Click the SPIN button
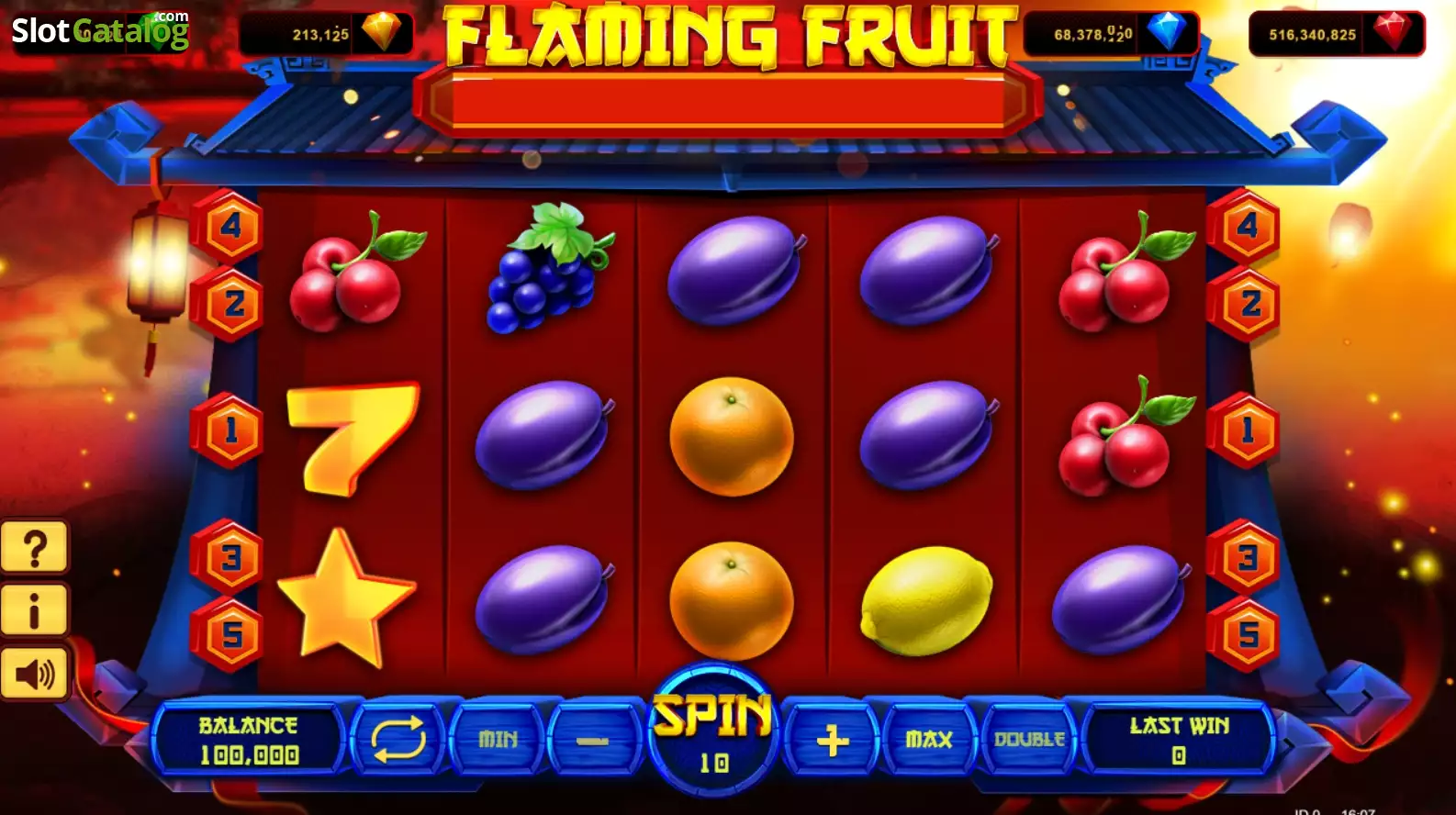Screen dimensions: 1456x815 click(712, 730)
